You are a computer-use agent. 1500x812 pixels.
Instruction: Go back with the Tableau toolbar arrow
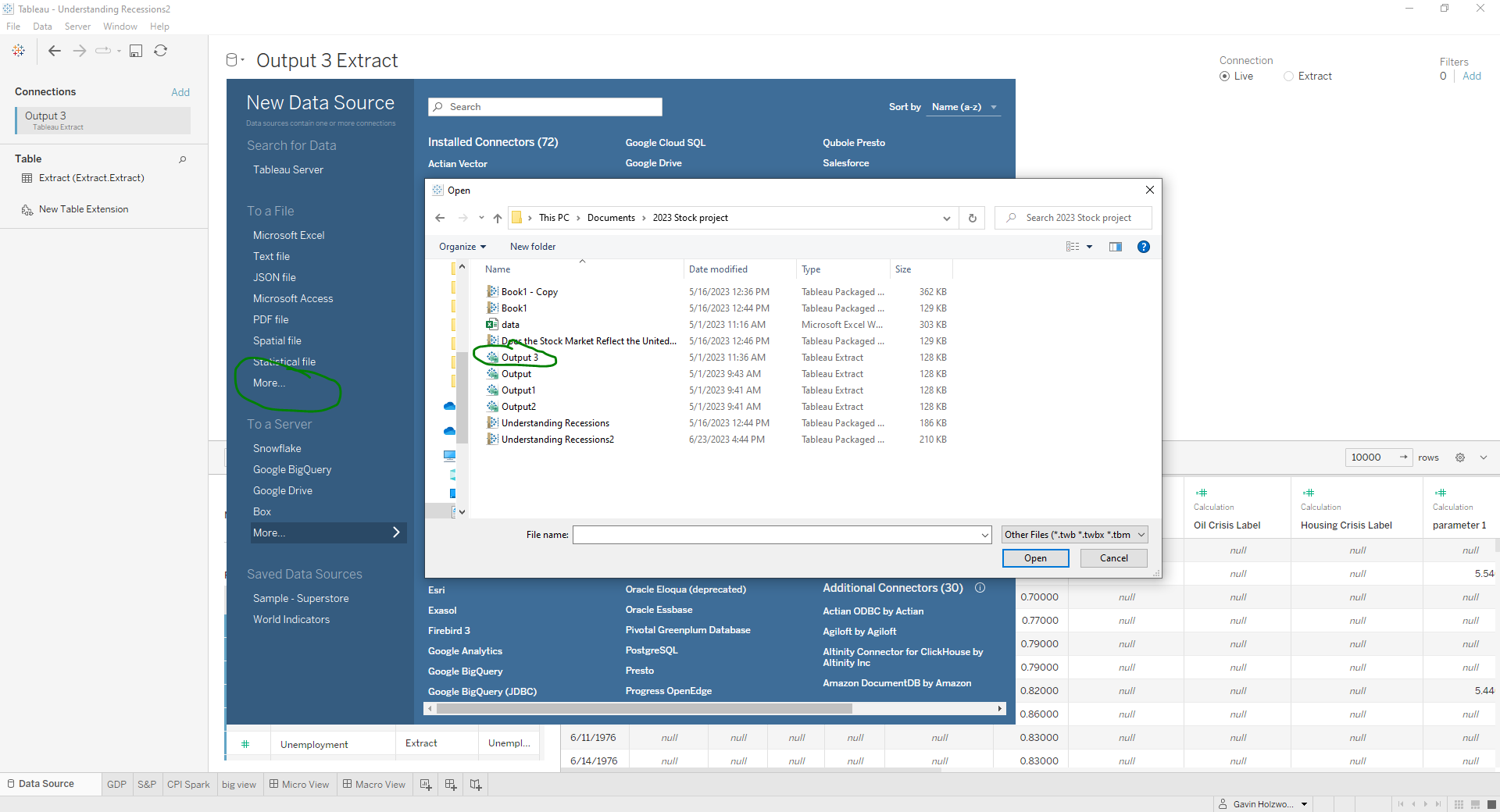coord(54,51)
